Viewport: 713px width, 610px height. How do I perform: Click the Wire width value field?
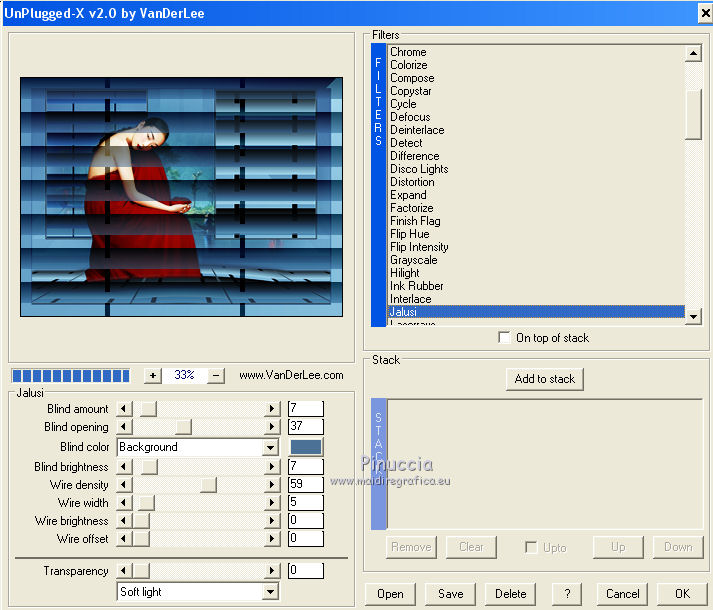(306, 502)
